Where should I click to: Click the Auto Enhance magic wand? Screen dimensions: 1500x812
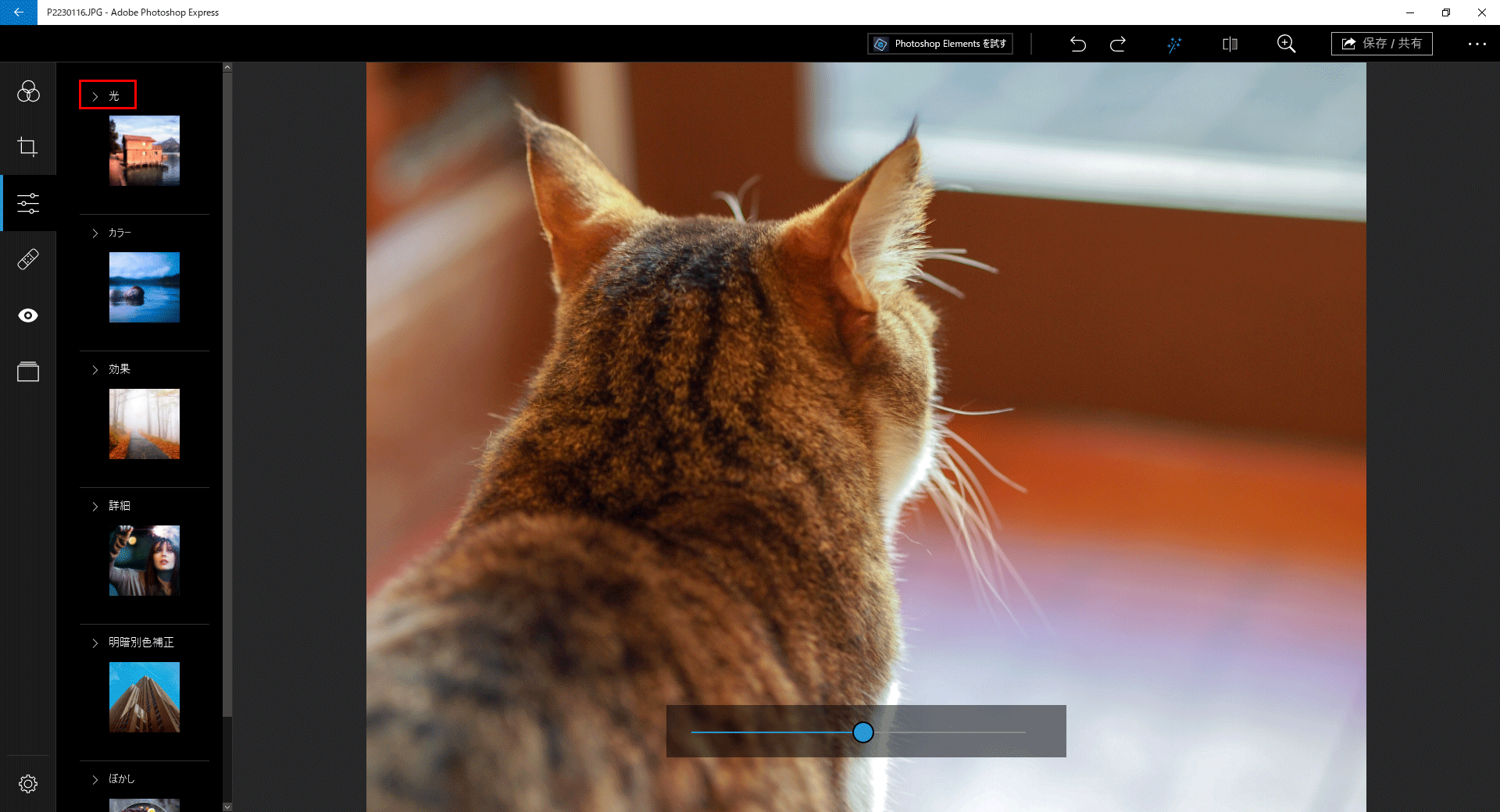click(x=1173, y=45)
